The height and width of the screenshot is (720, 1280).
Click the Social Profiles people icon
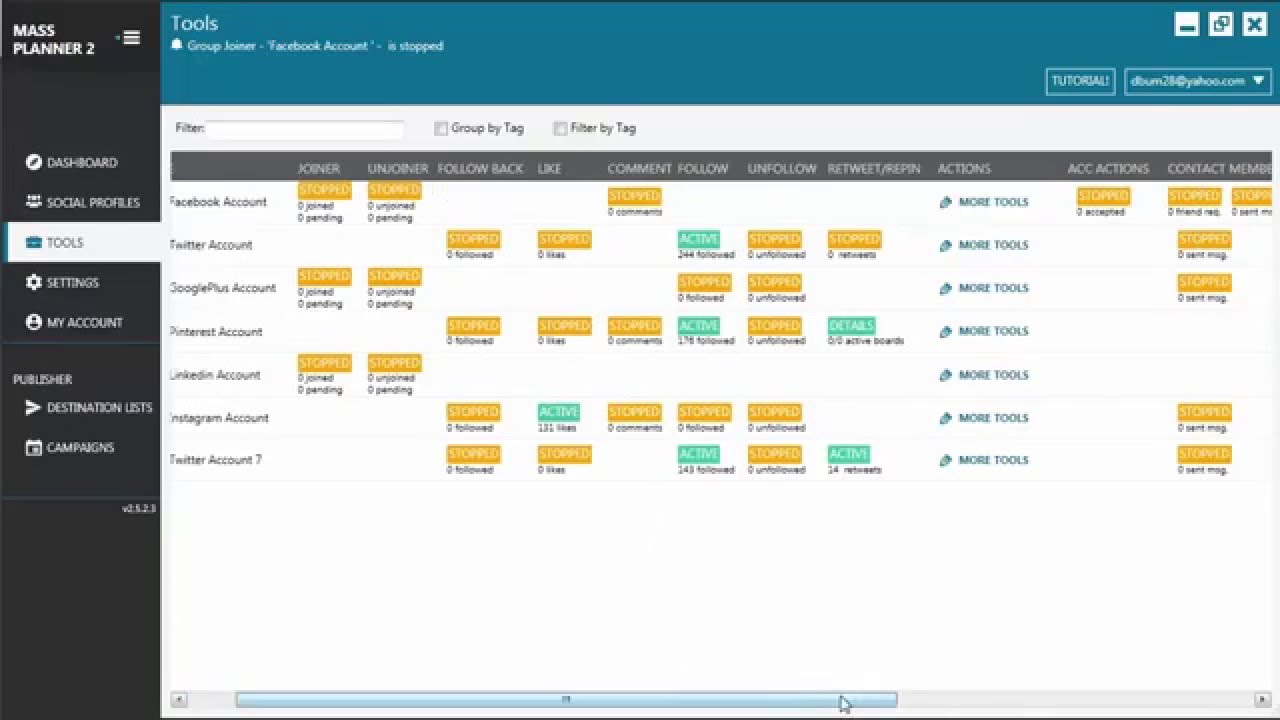pos(34,202)
